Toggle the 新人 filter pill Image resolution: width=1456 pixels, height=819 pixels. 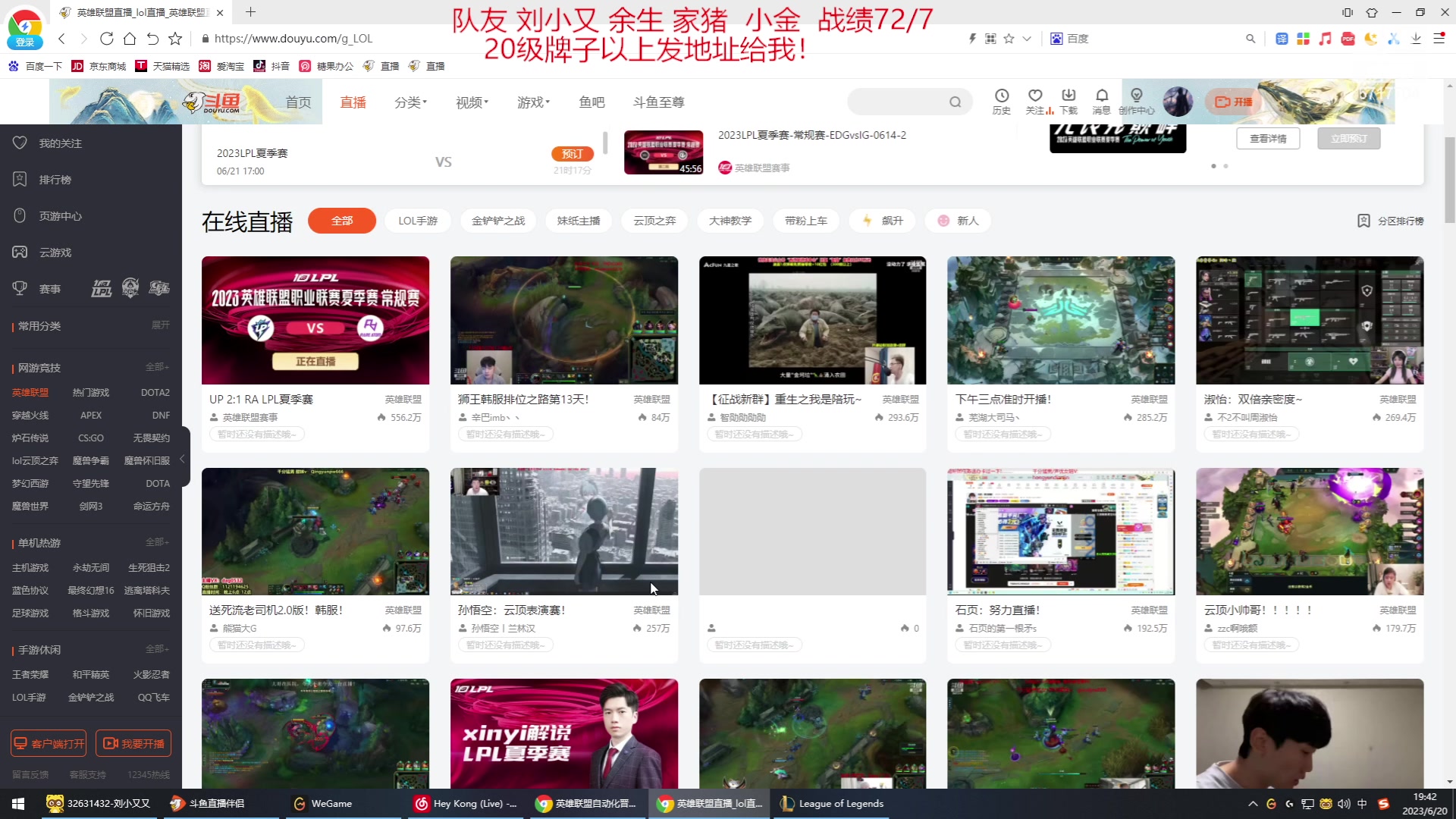957,221
